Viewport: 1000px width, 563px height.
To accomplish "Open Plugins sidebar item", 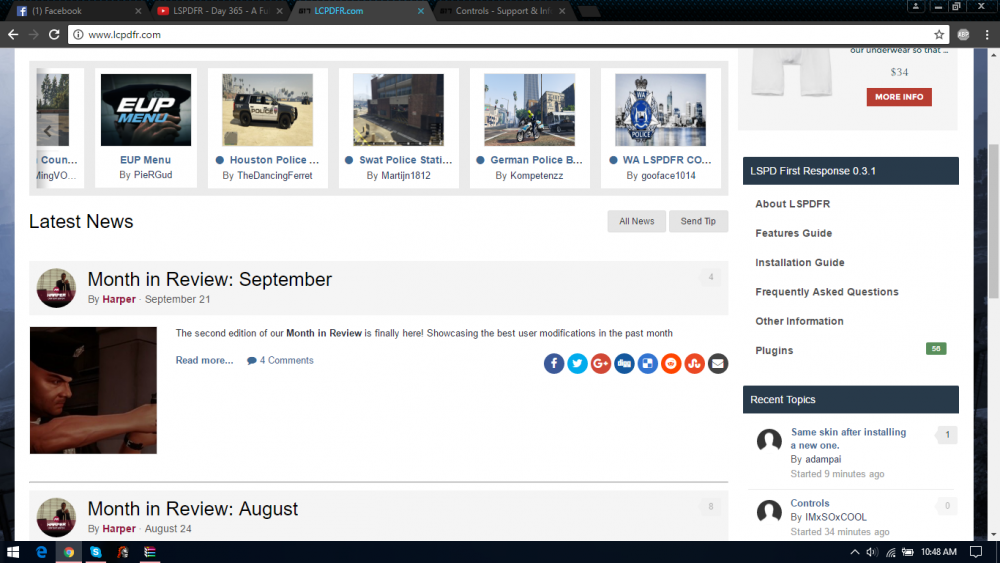I will click(774, 351).
